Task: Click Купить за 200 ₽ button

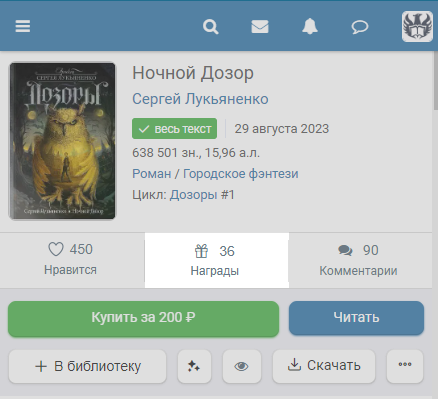Action: point(143,319)
